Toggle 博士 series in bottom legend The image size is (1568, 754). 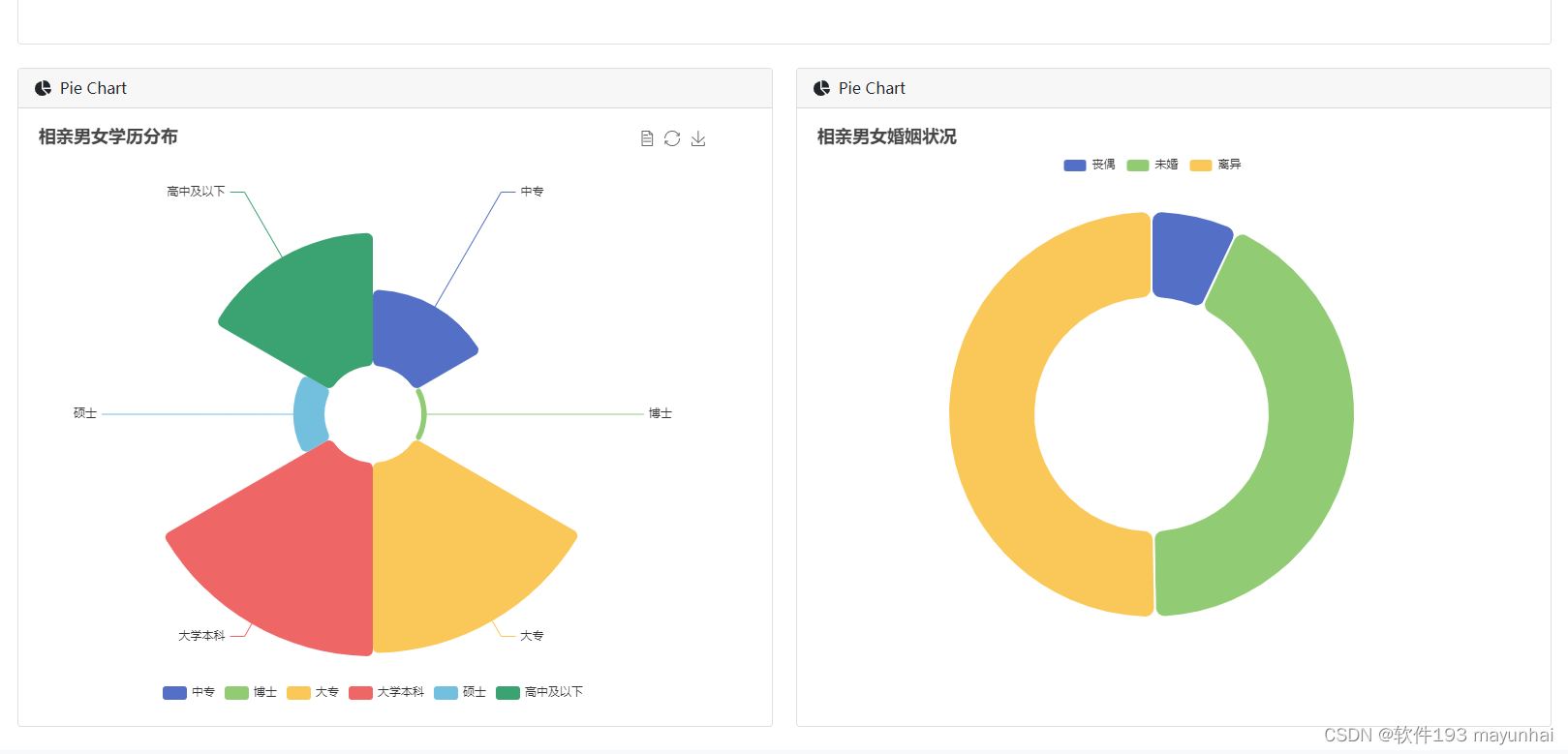[251, 692]
